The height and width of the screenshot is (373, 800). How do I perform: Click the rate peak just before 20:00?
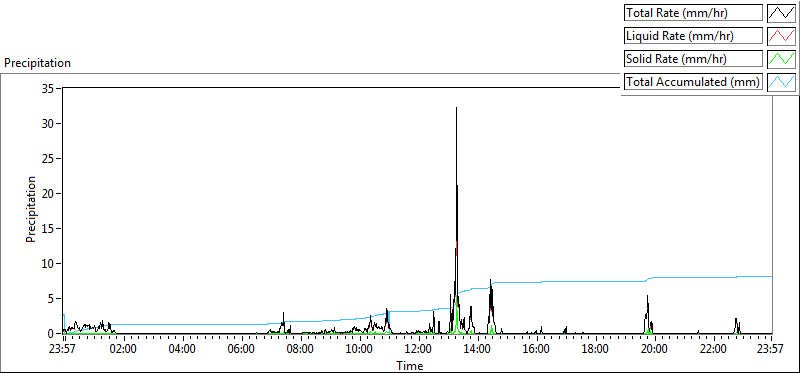pyautogui.click(x=647, y=296)
